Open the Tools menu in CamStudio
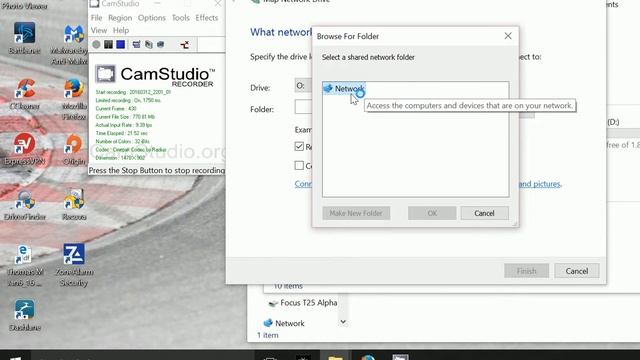The width and height of the screenshot is (640, 360). point(180,18)
